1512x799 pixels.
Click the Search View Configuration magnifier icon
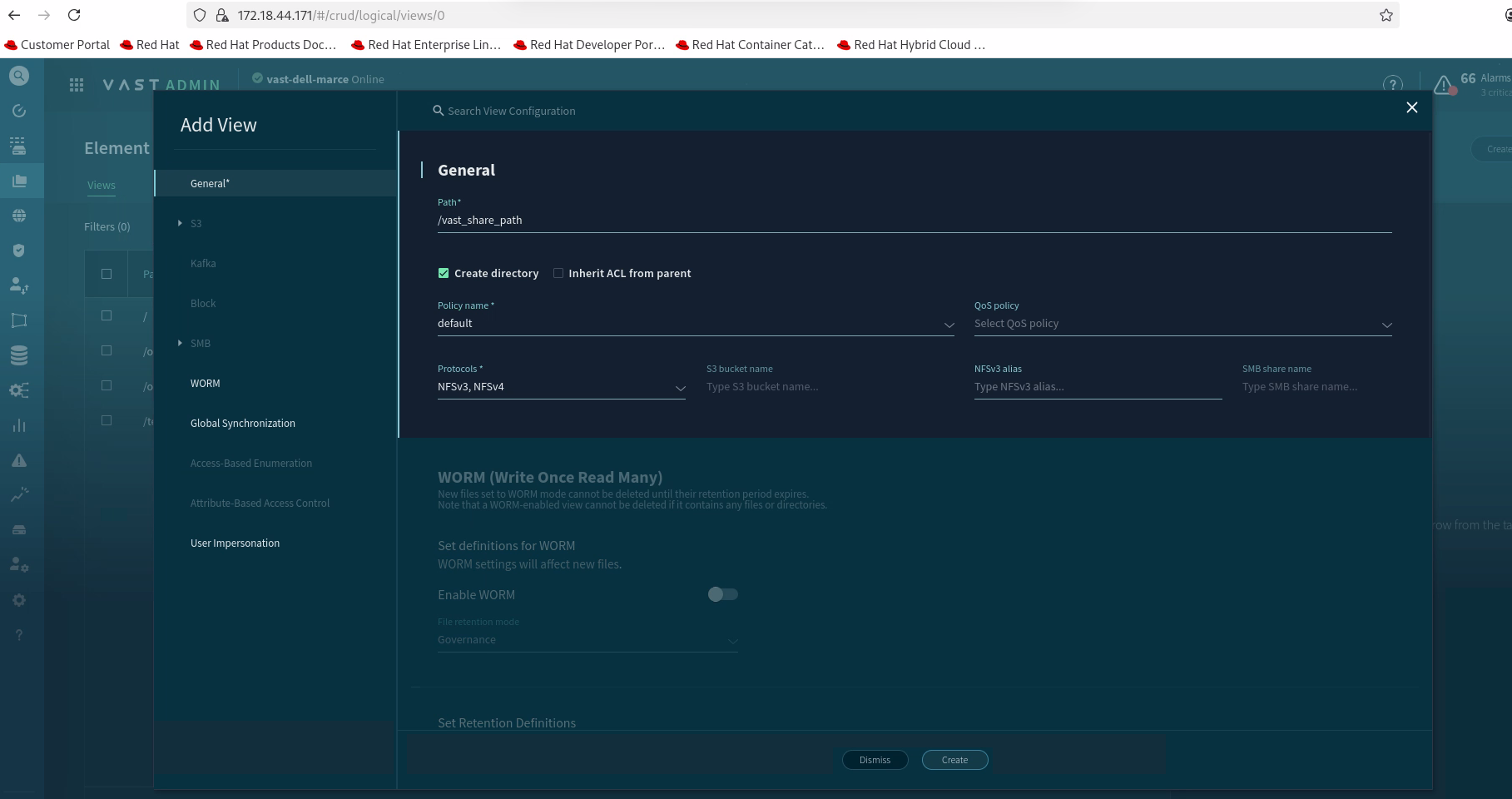tap(438, 111)
